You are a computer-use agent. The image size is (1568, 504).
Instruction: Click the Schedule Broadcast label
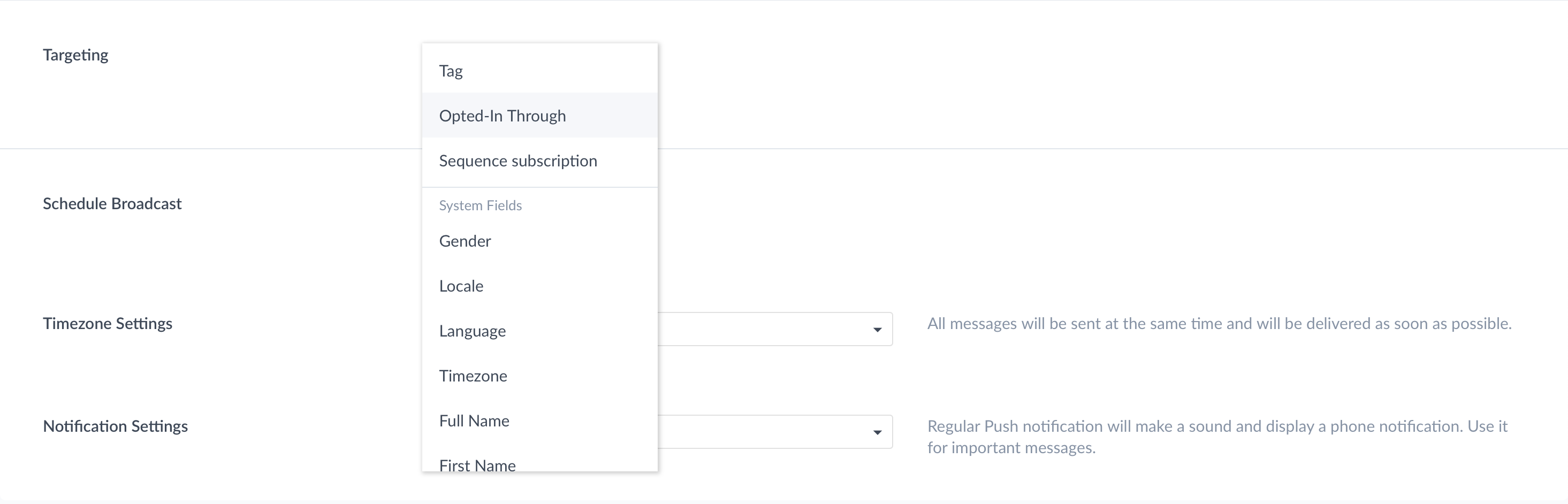pos(112,203)
